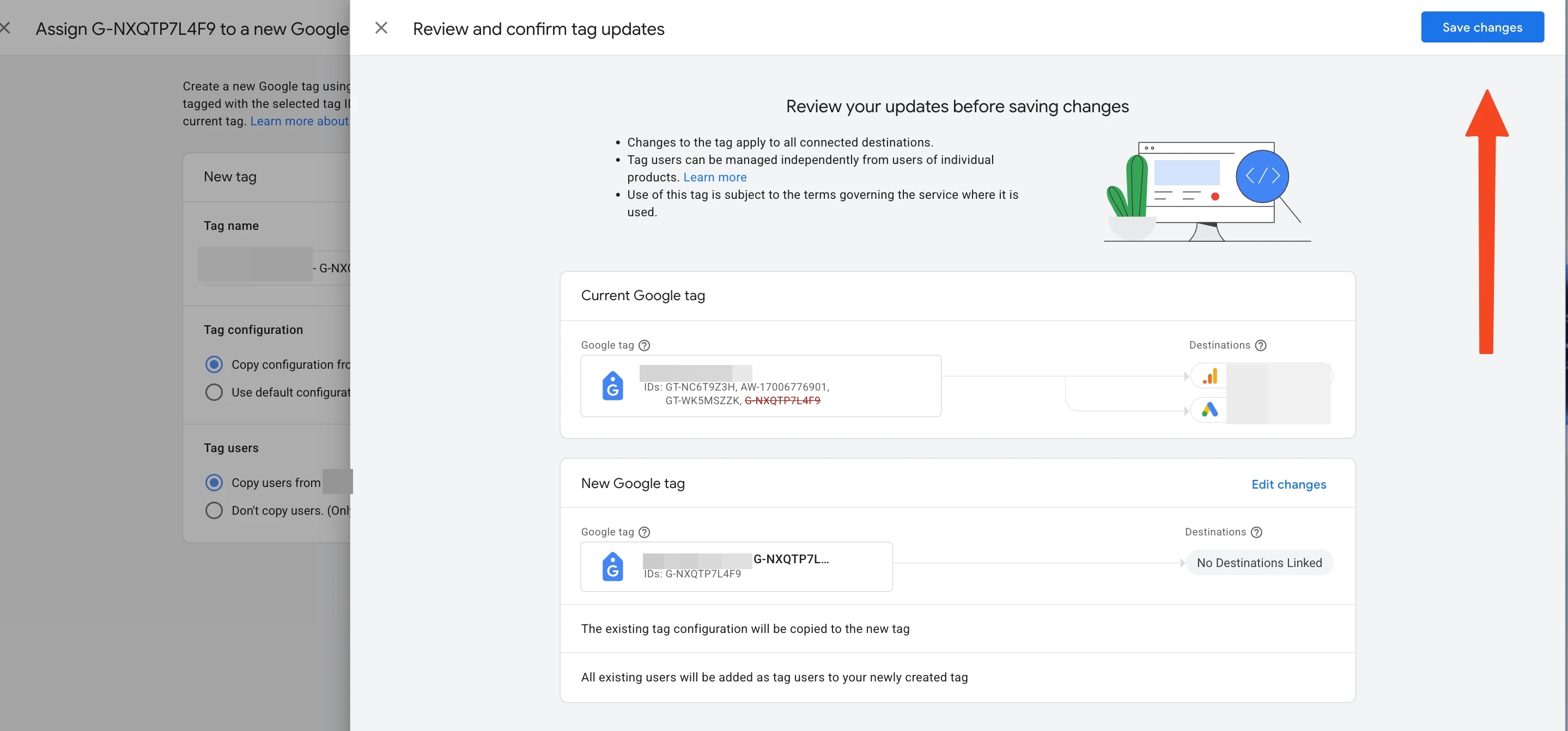The image size is (1568, 731).
Task: Click the Google tag icon in Current Google tag
Action: pyautogui.click(x=612, y=386)
